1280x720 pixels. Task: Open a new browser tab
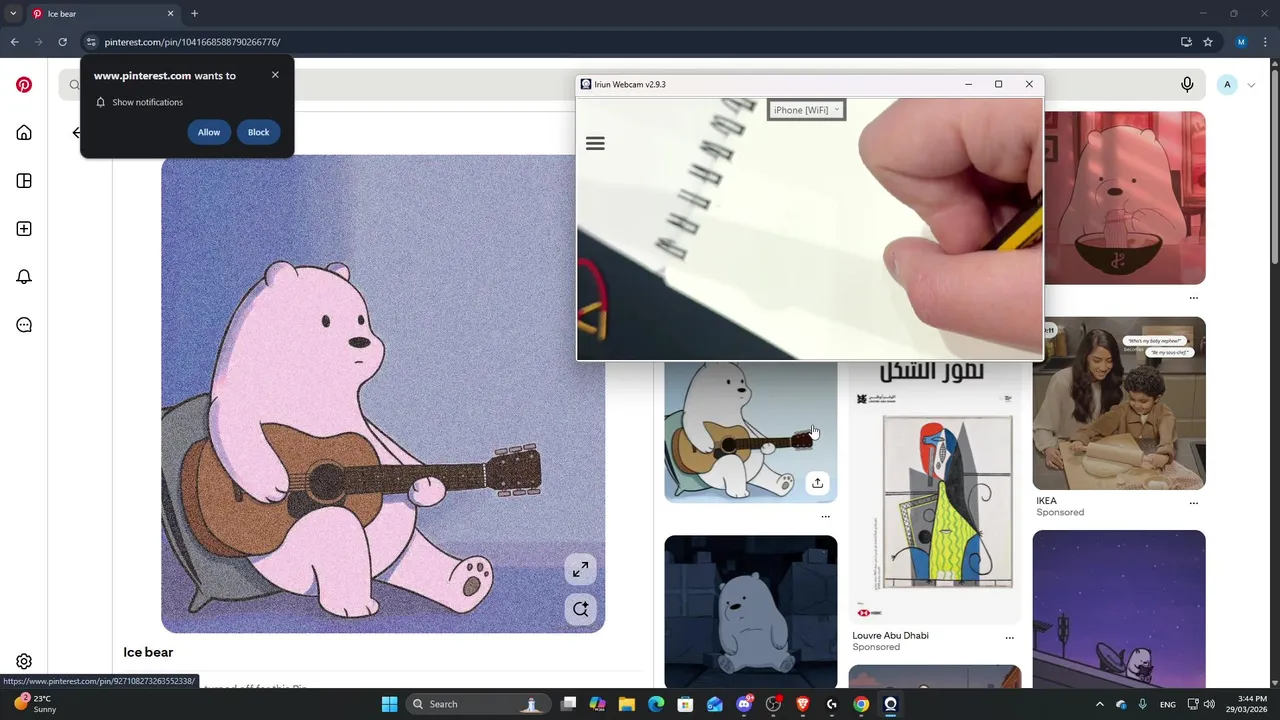coord(194,14)
